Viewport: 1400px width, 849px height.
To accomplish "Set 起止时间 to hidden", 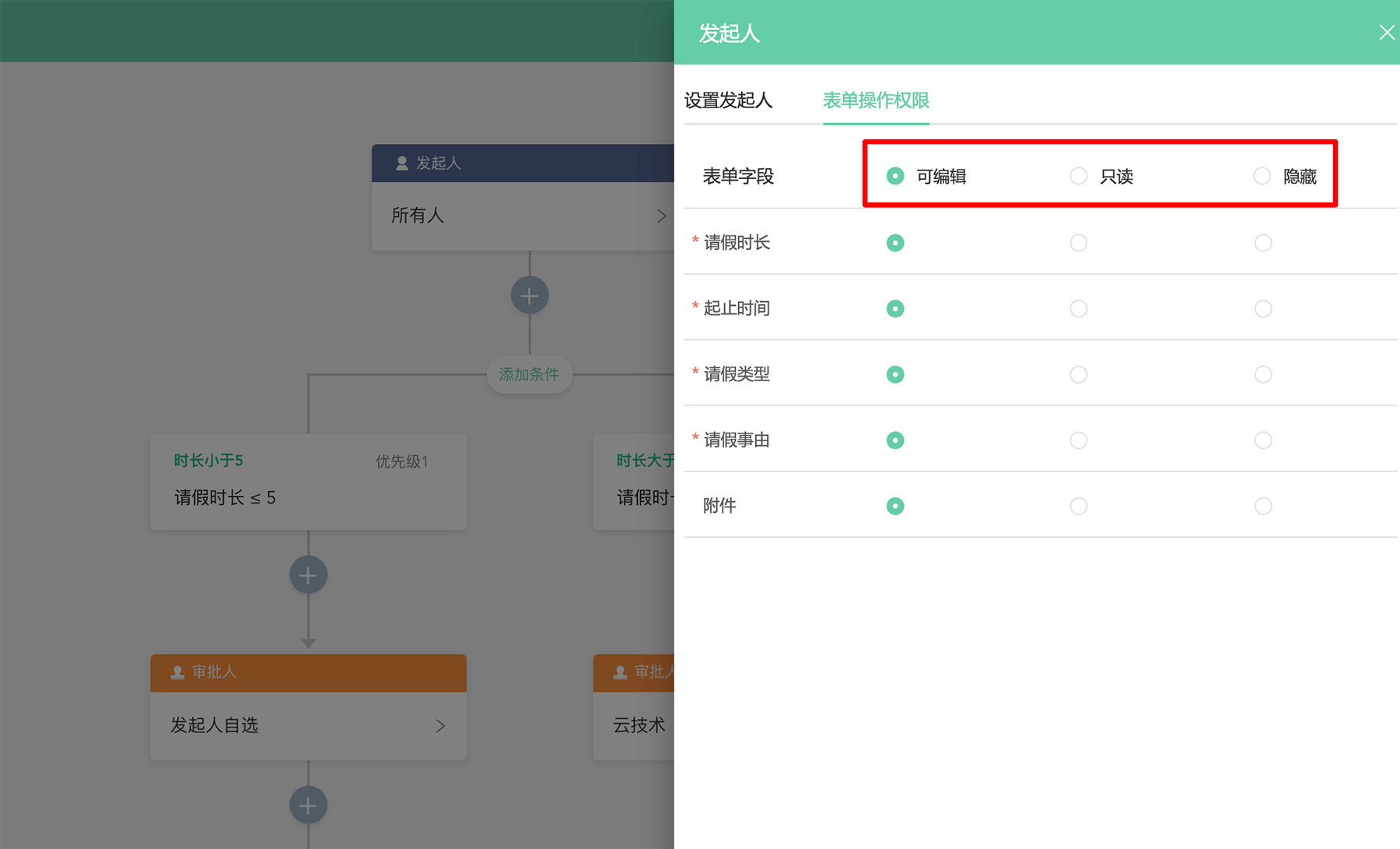I will 1263,309.
